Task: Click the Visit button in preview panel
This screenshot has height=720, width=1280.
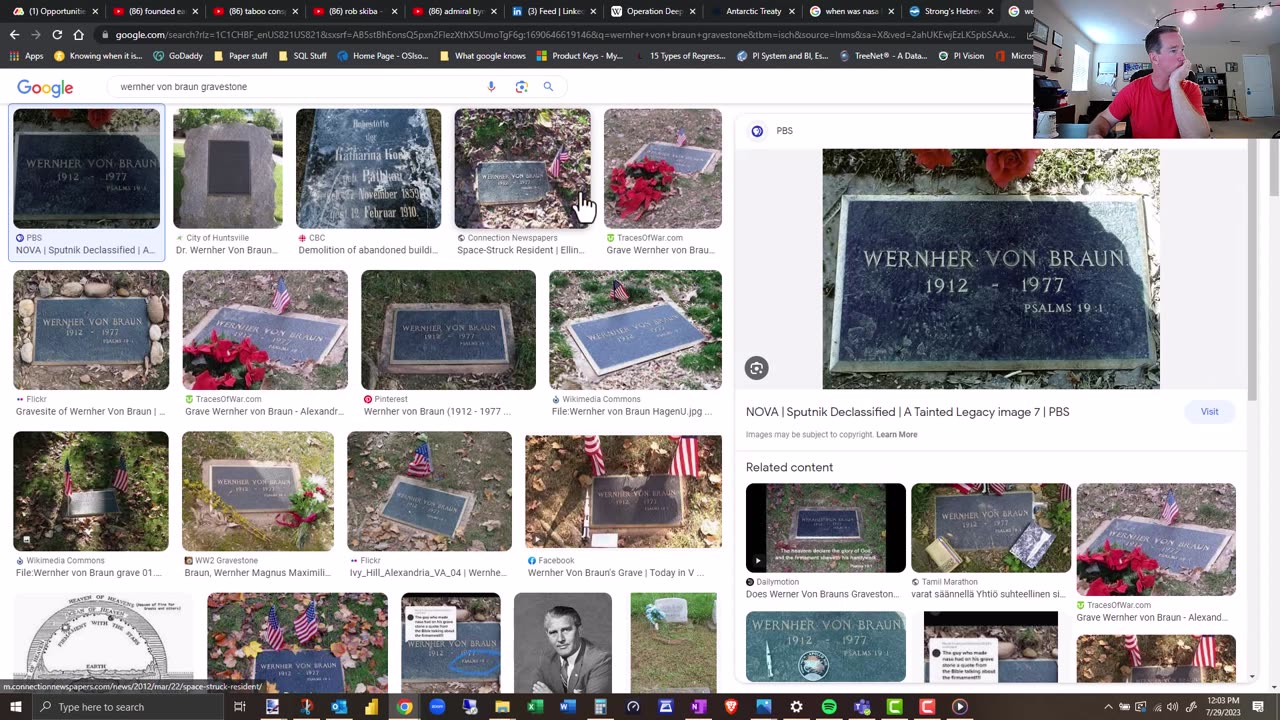Action: tap(1209, 412)
